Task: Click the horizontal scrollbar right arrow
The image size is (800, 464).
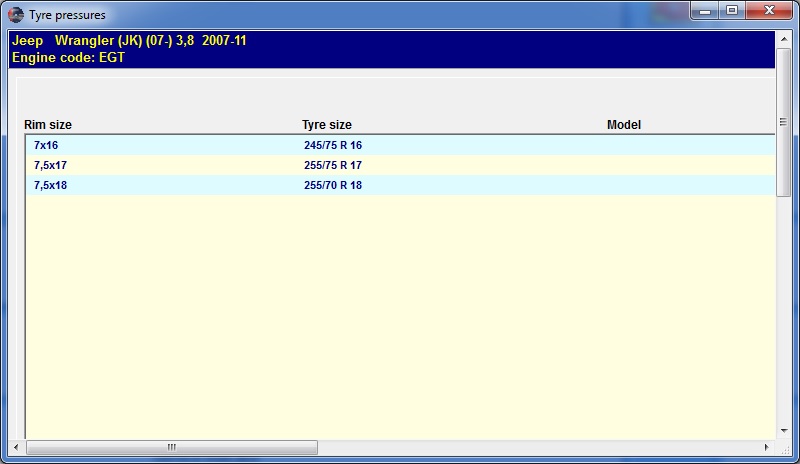Action: point(767,447)
